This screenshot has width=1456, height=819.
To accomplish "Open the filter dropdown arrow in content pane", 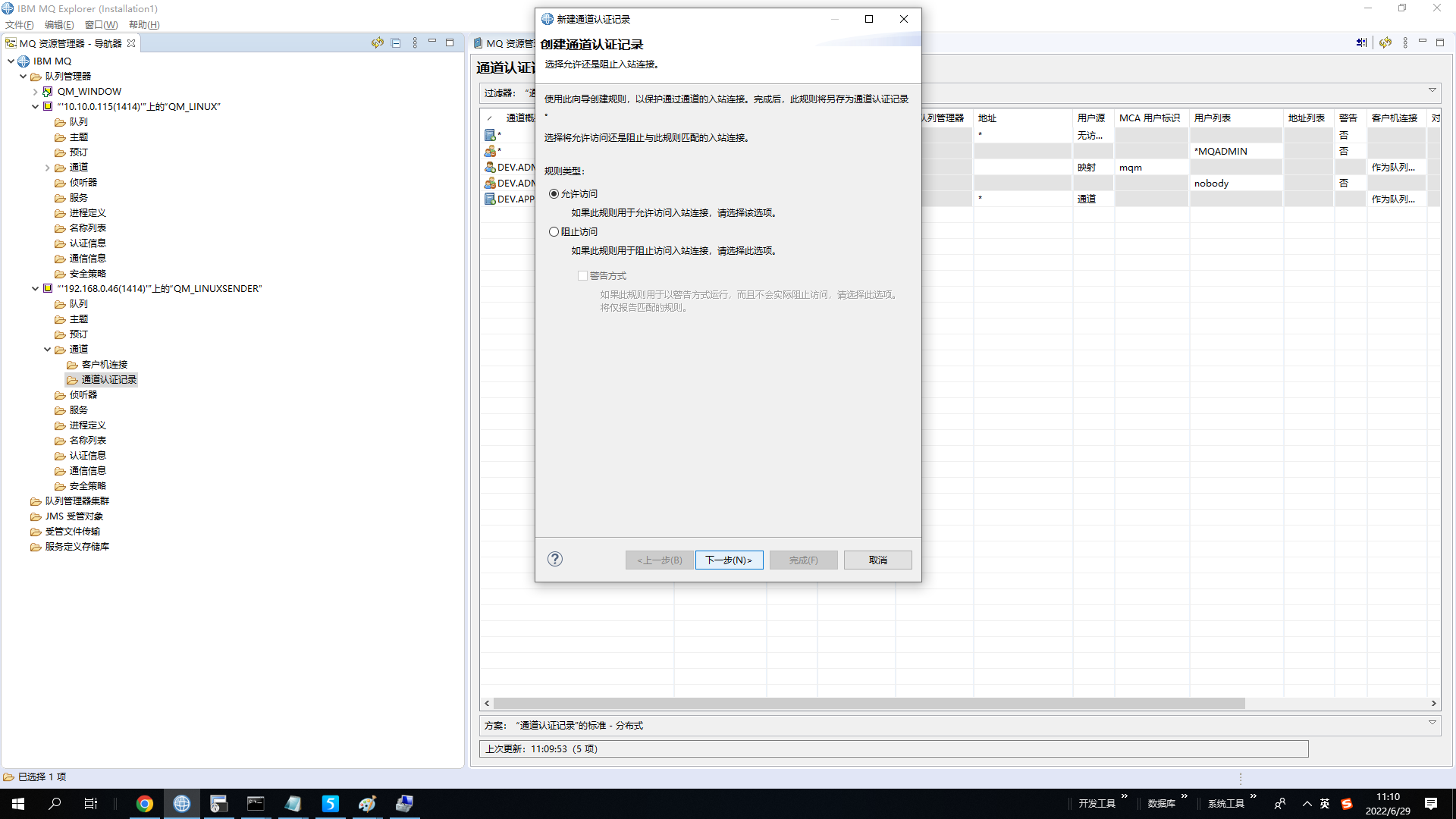I will (1432, 89).
